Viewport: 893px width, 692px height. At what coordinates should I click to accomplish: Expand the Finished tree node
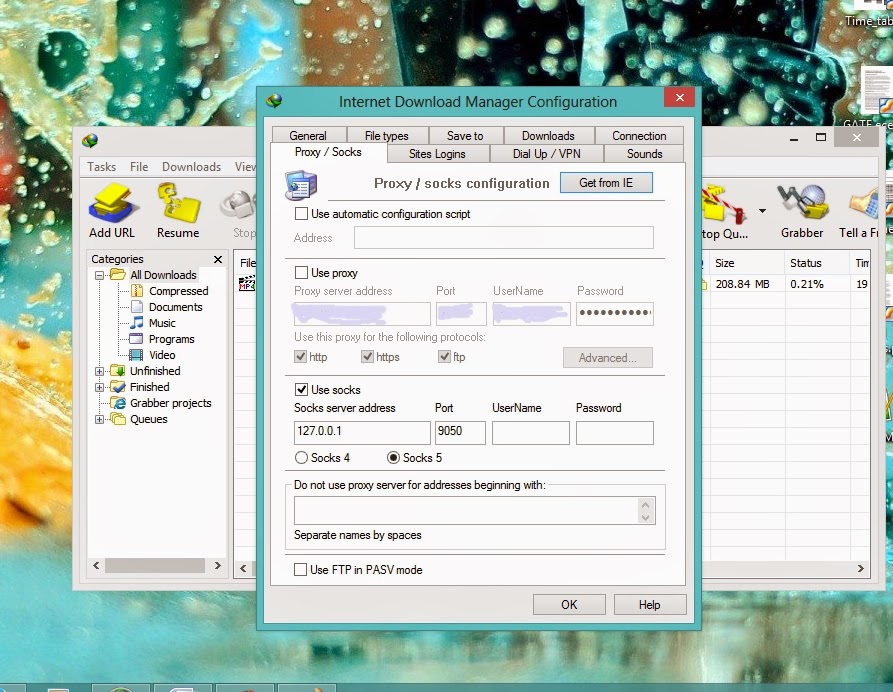tap(99, 387)
